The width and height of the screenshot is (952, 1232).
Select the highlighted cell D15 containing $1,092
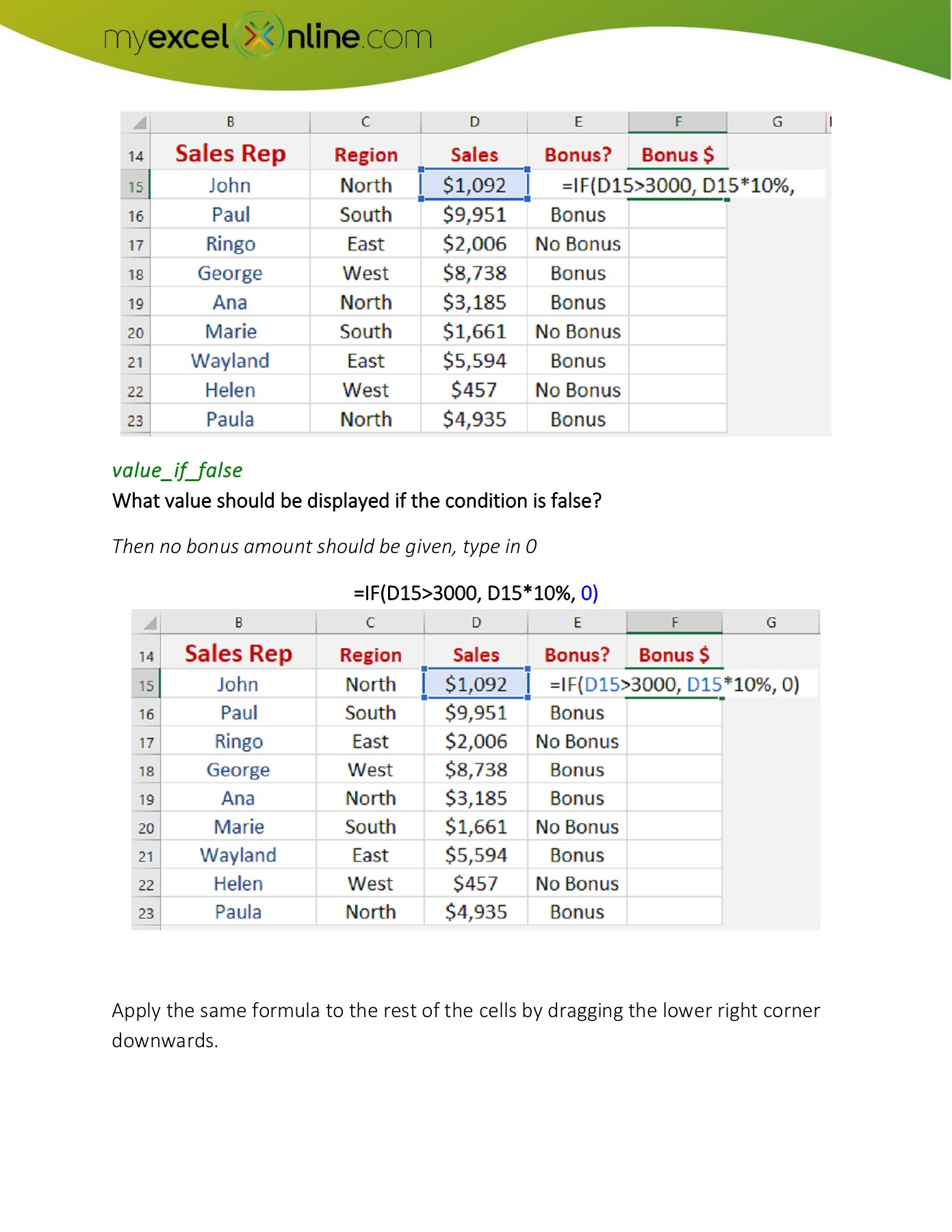tap(474, 185)
